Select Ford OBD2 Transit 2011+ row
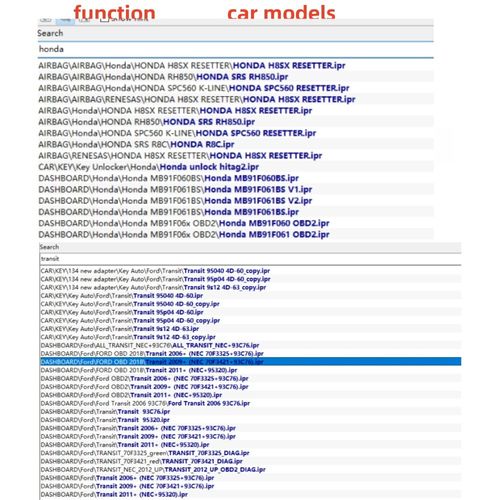The image size is (500, 500). click(250, 395)
